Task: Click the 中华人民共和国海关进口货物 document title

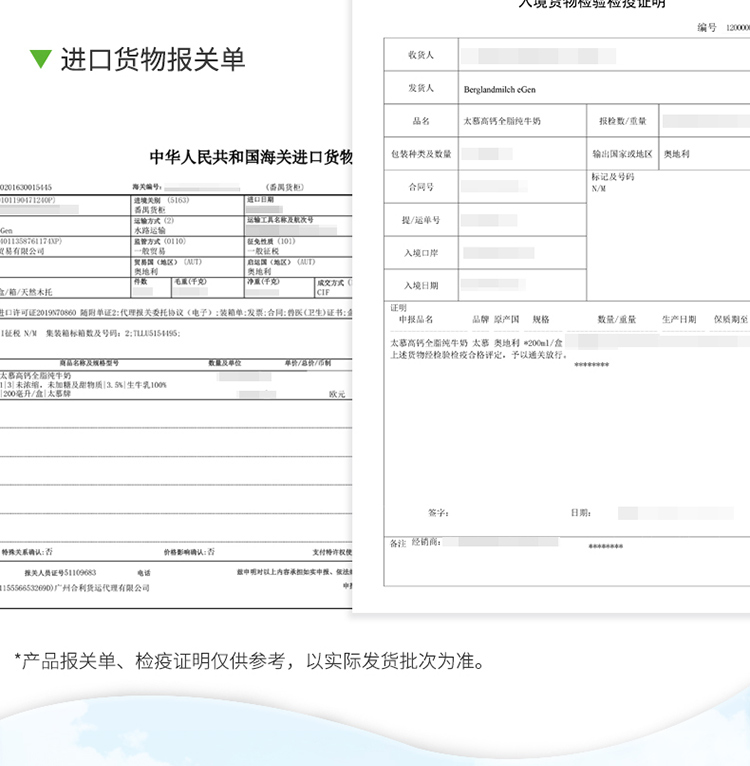Action: pyautogui.click(x=251, y=157)
